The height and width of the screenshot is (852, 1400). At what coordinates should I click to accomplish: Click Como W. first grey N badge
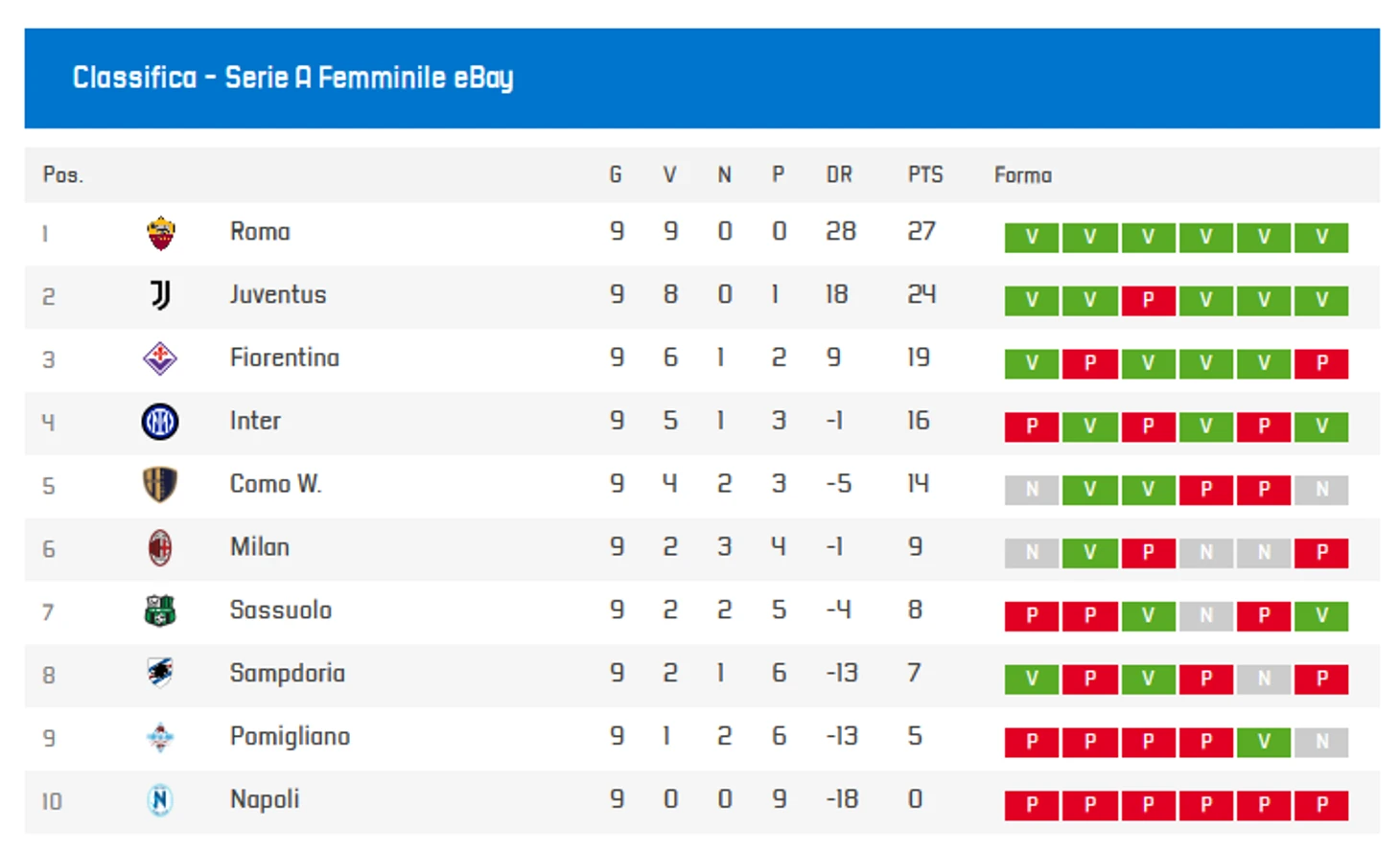1032,490
